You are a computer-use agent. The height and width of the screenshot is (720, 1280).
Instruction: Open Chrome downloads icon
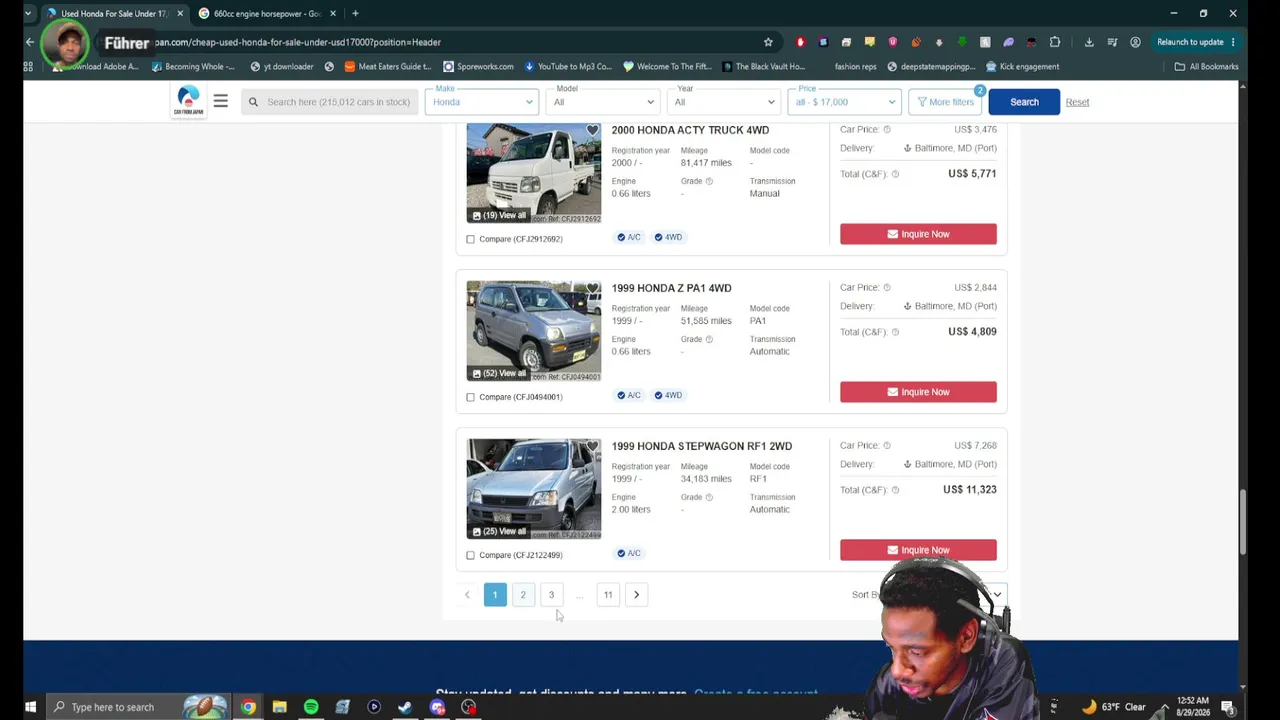click(x=1089, y=42)
